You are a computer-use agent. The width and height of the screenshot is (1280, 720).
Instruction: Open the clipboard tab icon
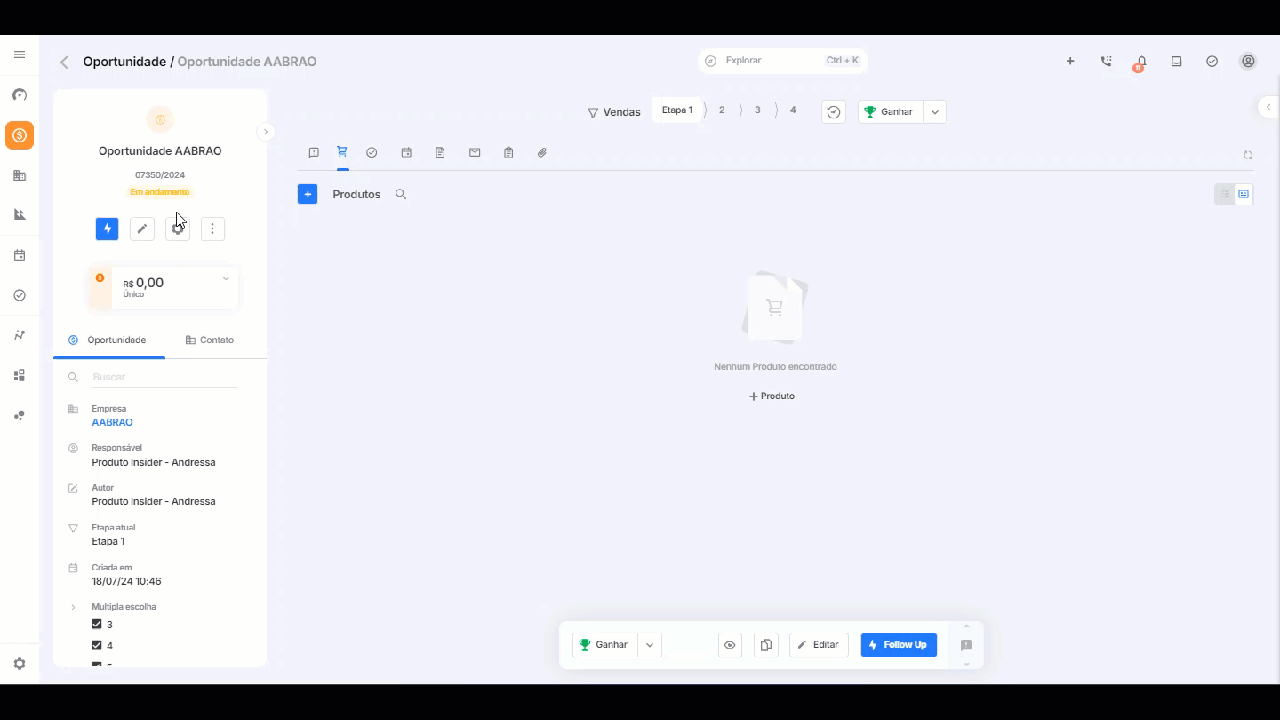click(509, 153)
